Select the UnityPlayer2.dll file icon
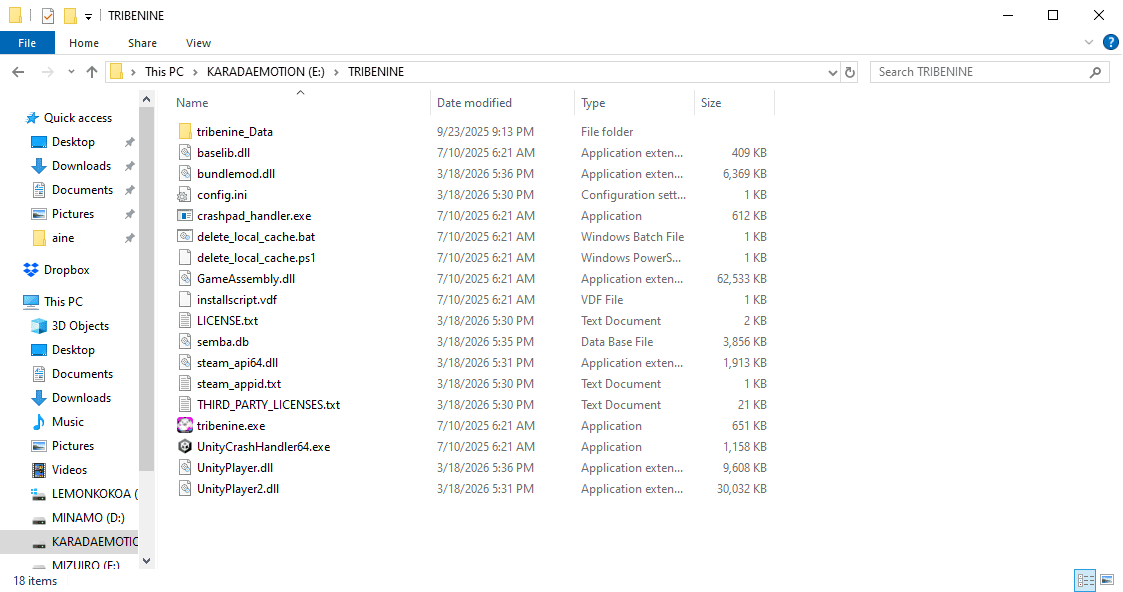Image resolution: width=1123 pixels, height=592 pixels. click(x=185, y=489)
